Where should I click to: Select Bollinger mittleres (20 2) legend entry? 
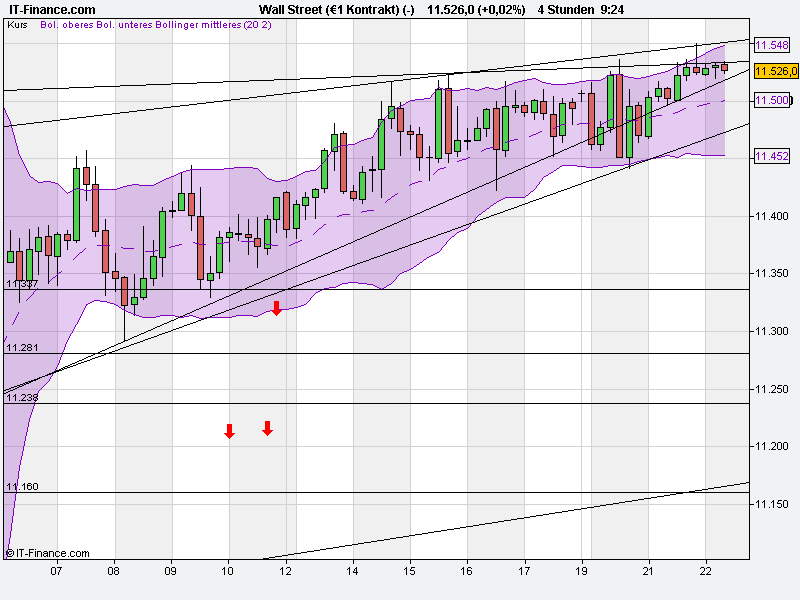[213, 24]
